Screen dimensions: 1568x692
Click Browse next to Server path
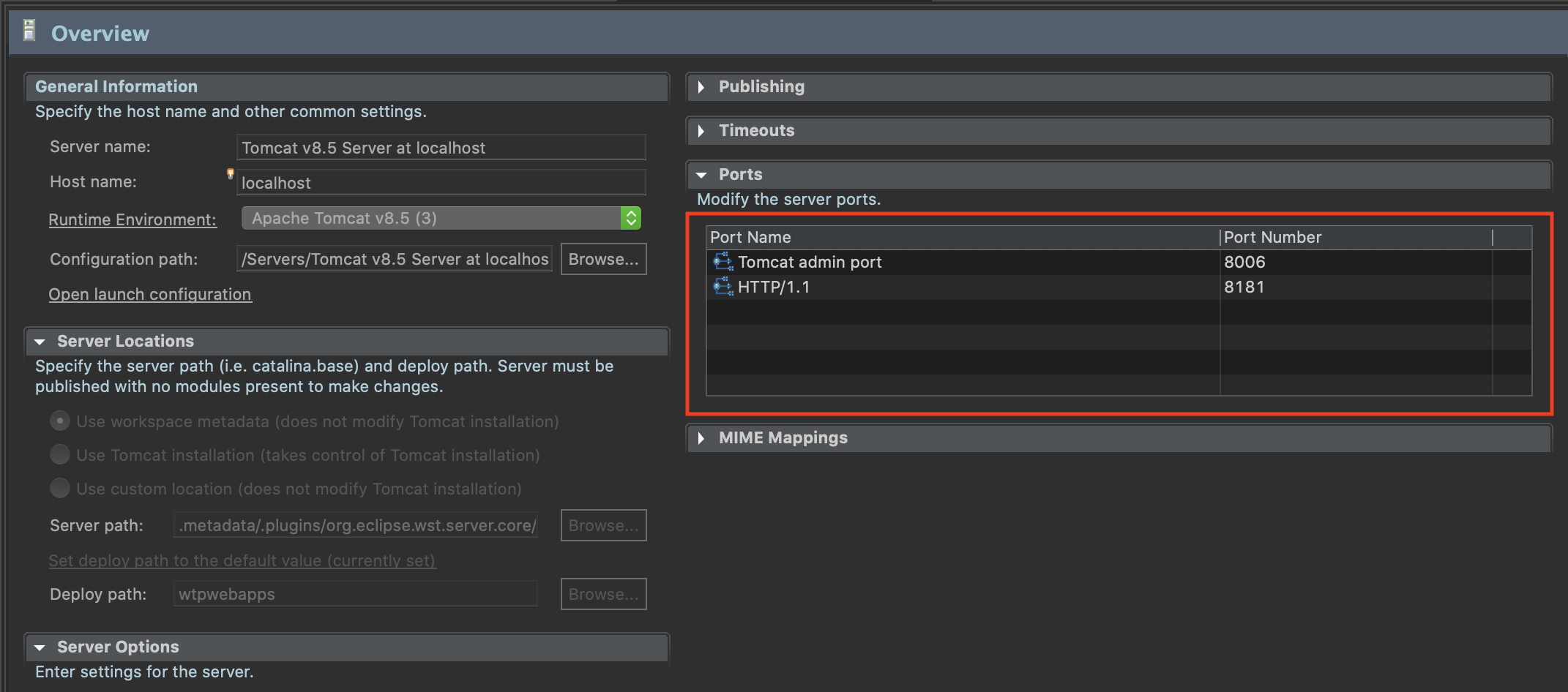point(603,525)
